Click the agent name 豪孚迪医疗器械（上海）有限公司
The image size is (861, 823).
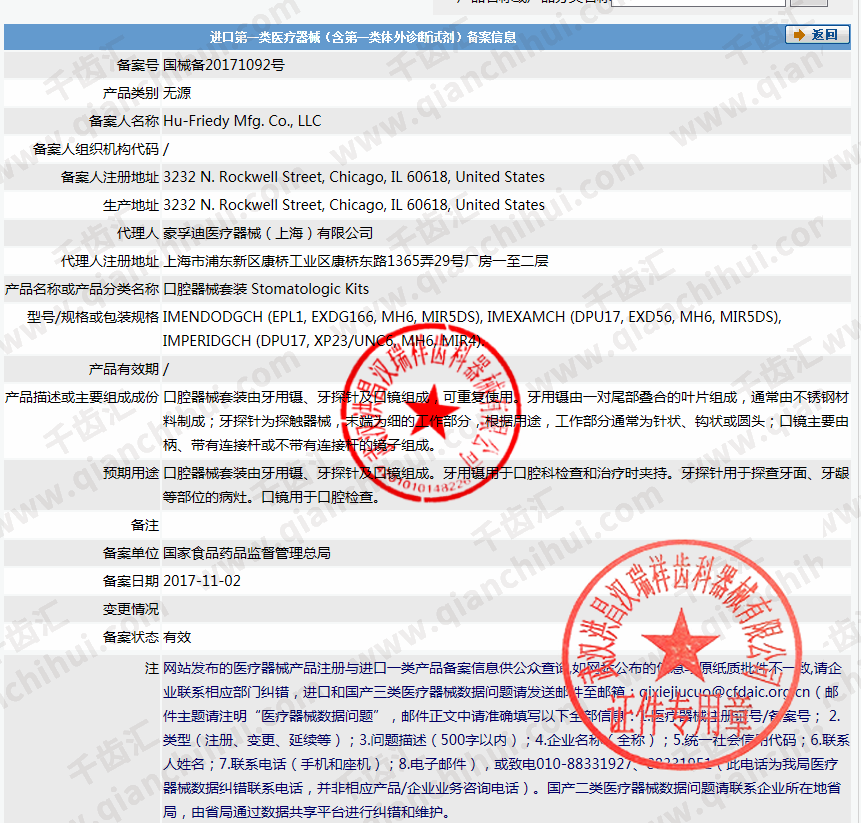(268, 233)
